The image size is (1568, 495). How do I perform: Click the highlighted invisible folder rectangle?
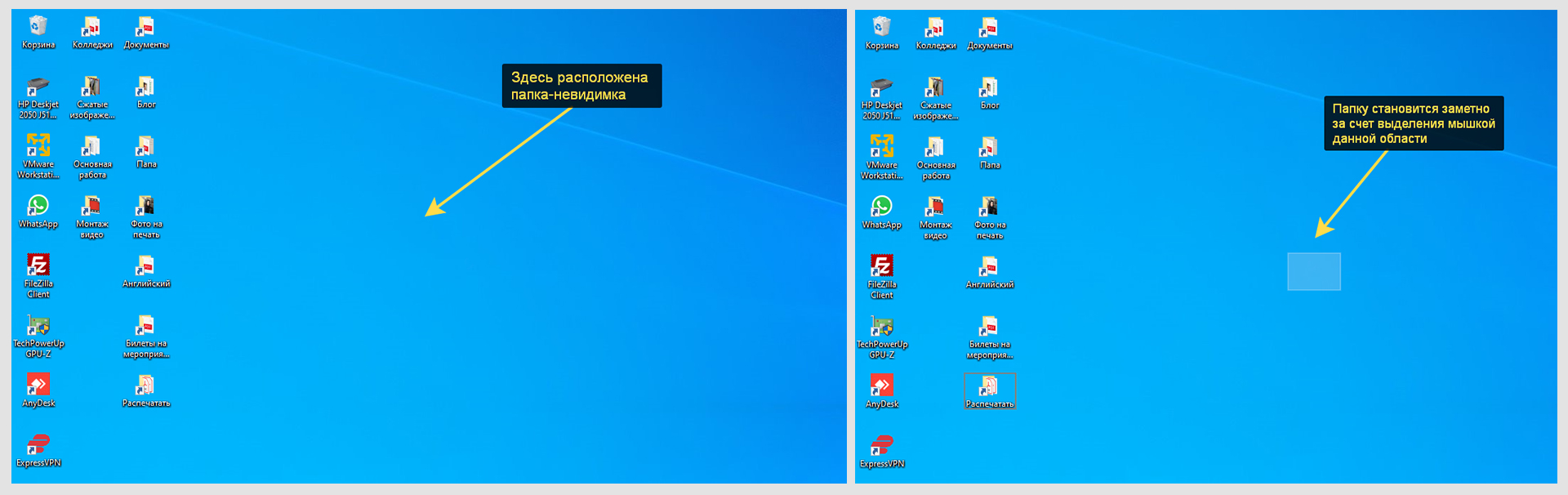(1314, 271)
